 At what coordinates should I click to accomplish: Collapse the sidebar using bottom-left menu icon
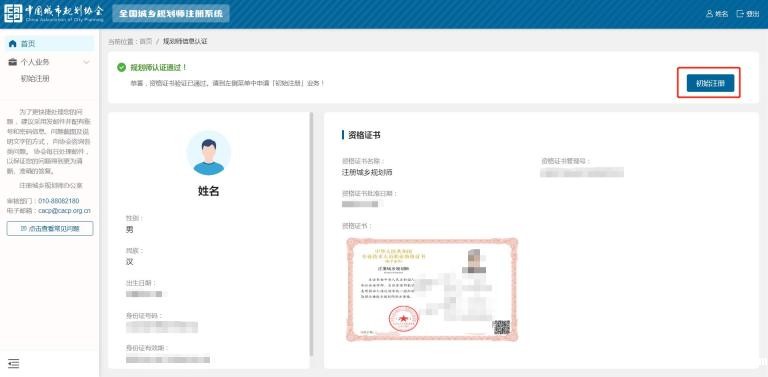coord(14,363)
